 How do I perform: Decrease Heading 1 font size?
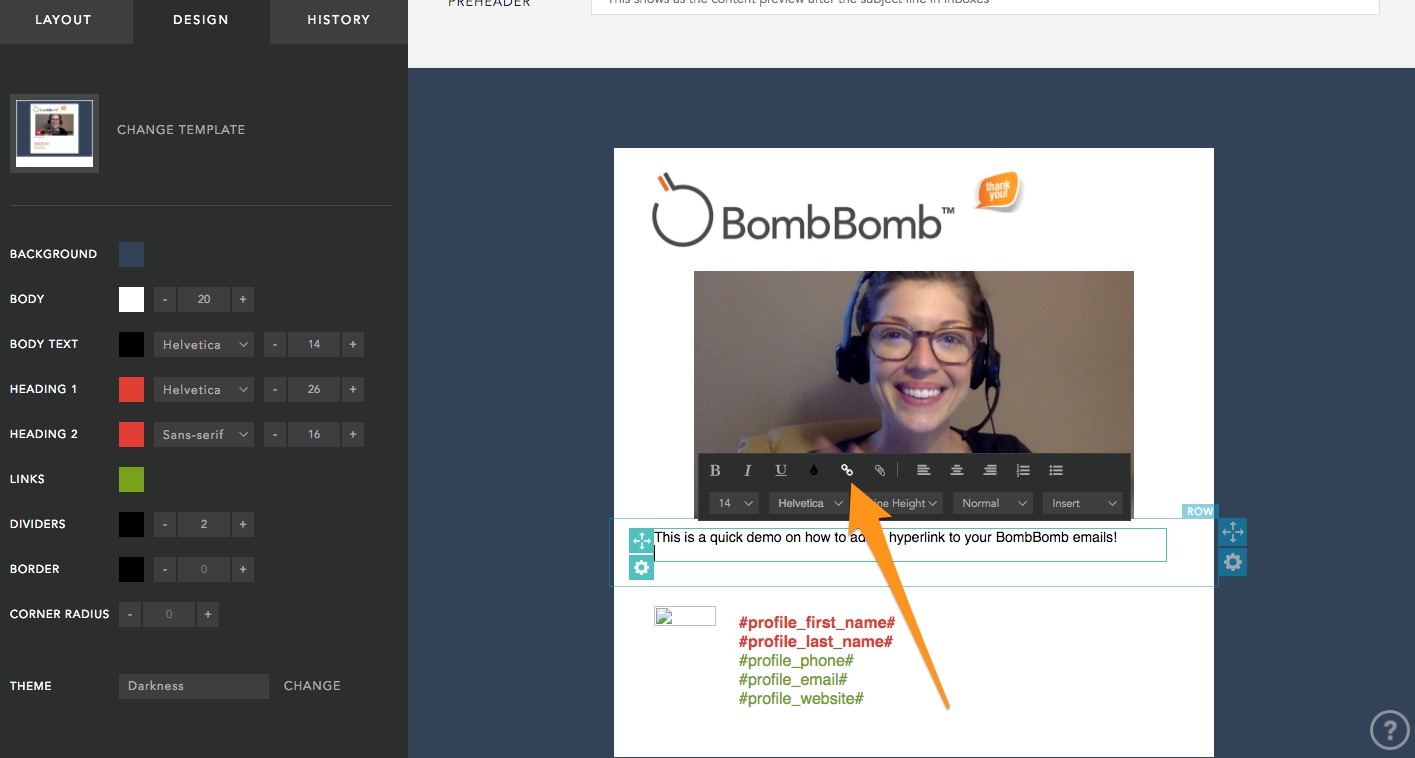click(275, 389)
